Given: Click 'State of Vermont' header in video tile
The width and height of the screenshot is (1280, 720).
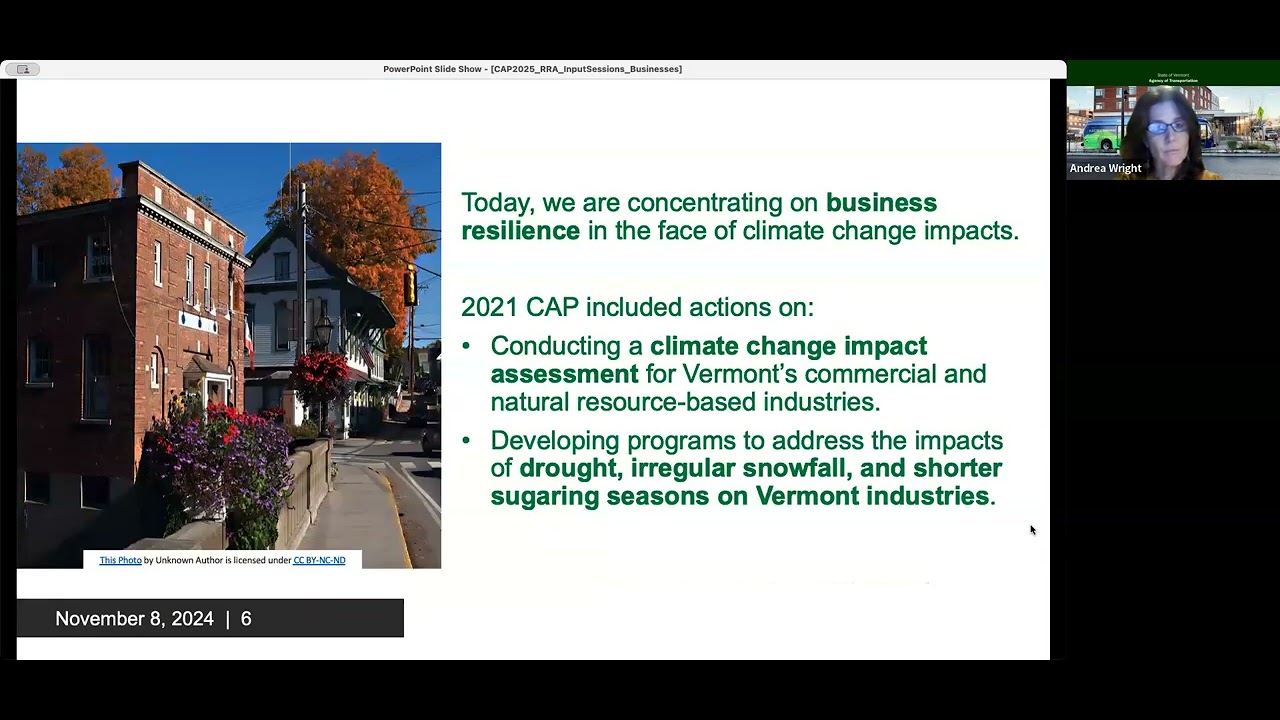Looking at the screenshot, I should coord(1173,75).
